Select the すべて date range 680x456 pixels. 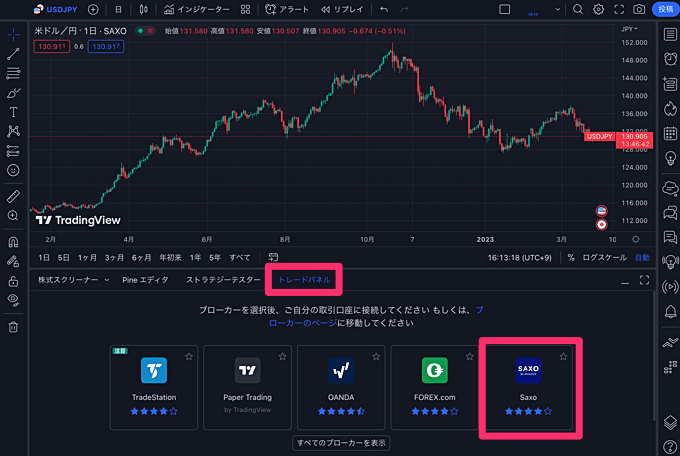tap(240, 258)
